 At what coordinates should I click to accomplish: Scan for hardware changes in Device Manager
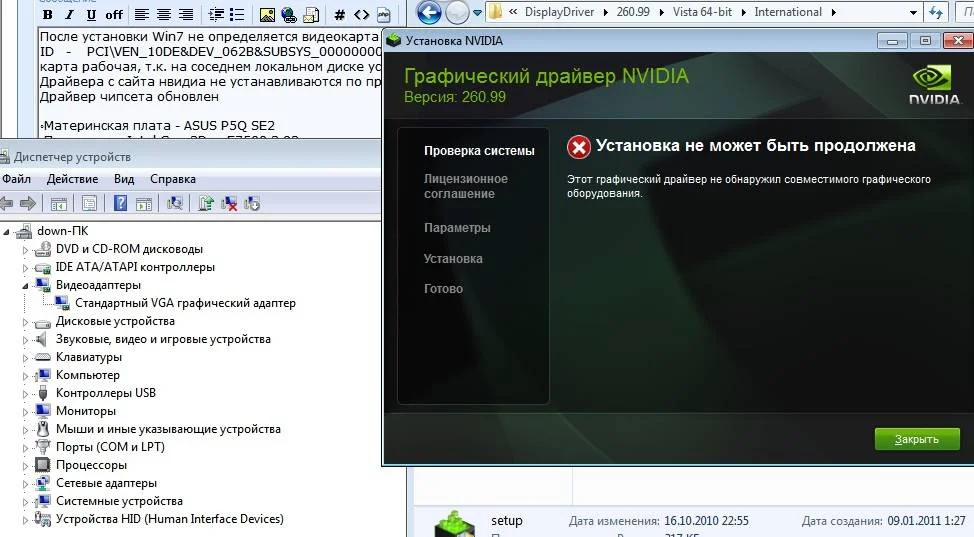pyautogui.click(x=175, y=203)
